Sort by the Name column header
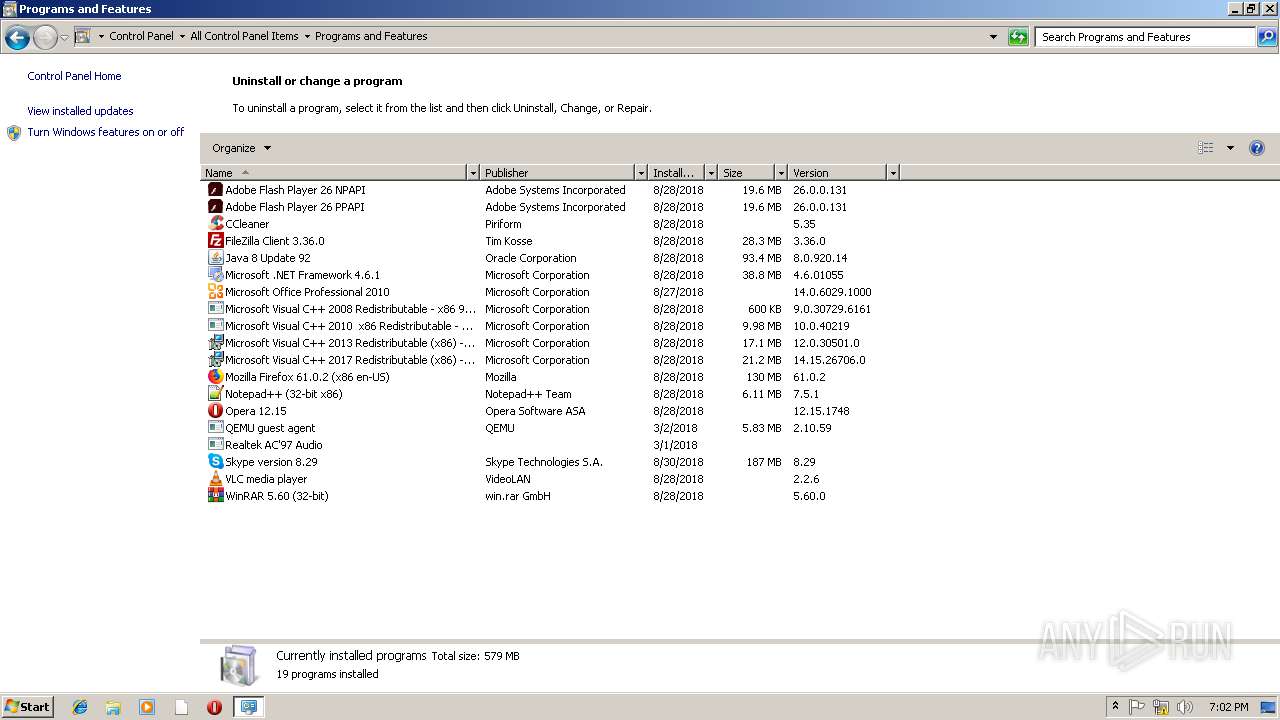 pos(334,173)
